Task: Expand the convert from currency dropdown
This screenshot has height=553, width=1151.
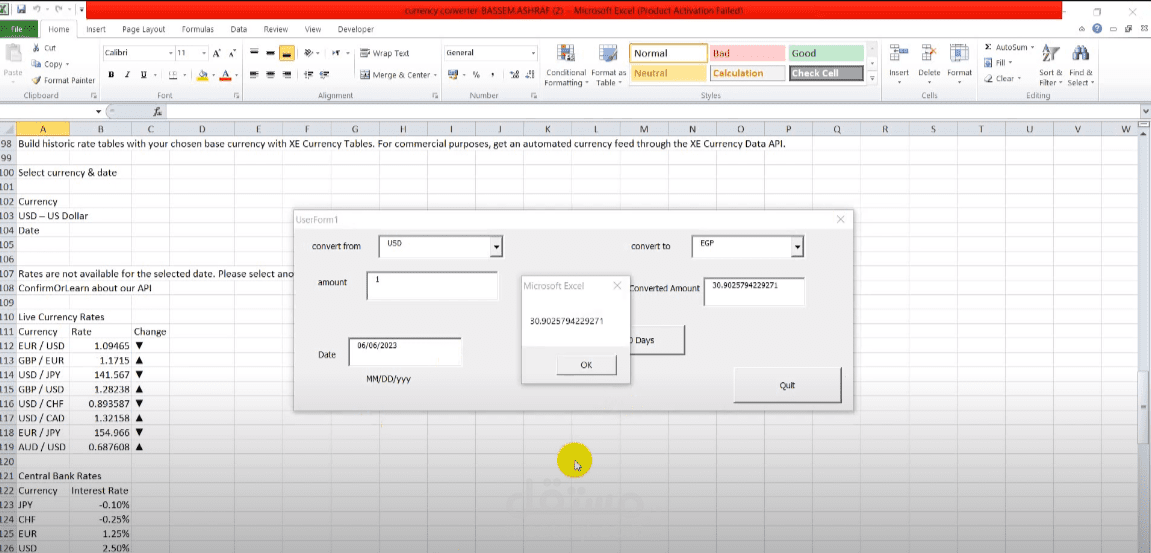Action: coord(497,247)
